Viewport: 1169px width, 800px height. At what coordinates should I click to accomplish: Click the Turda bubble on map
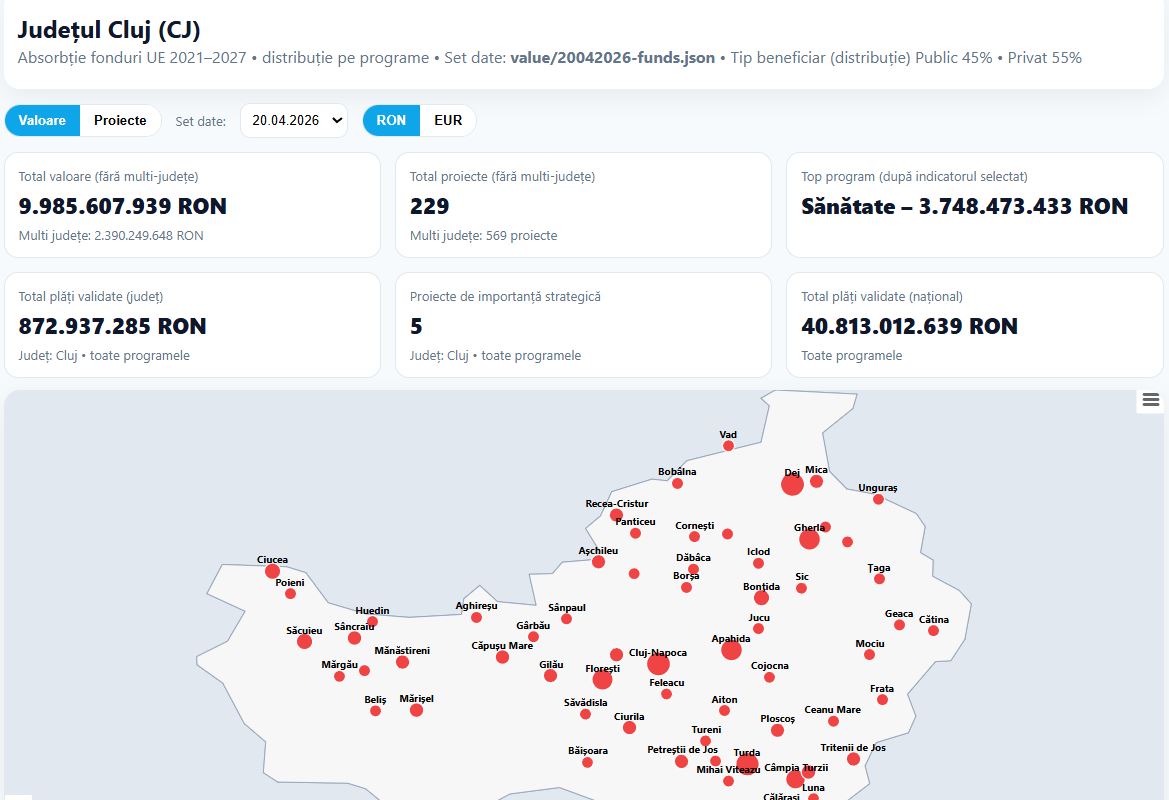coord(747,765)
